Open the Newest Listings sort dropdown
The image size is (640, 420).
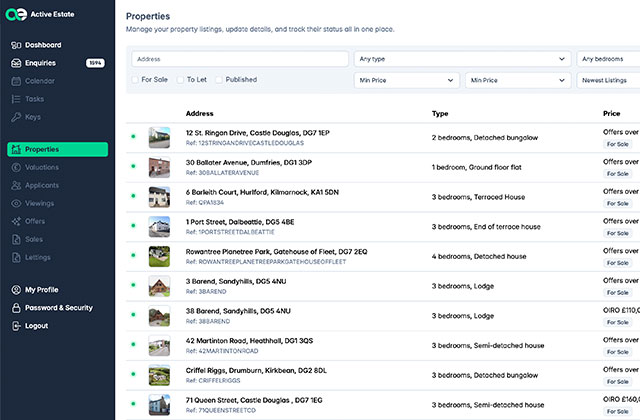(608, 79)
